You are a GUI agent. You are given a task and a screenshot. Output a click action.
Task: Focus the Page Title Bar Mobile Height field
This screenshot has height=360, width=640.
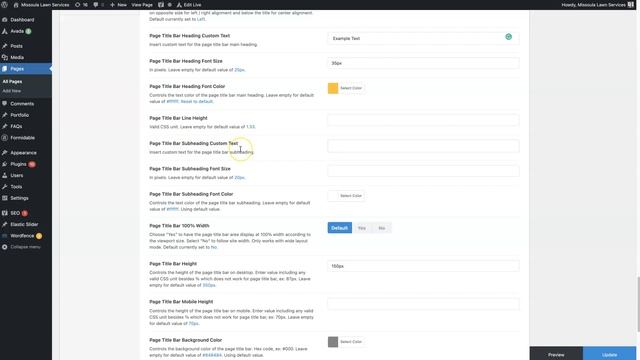tap(423, 304)
